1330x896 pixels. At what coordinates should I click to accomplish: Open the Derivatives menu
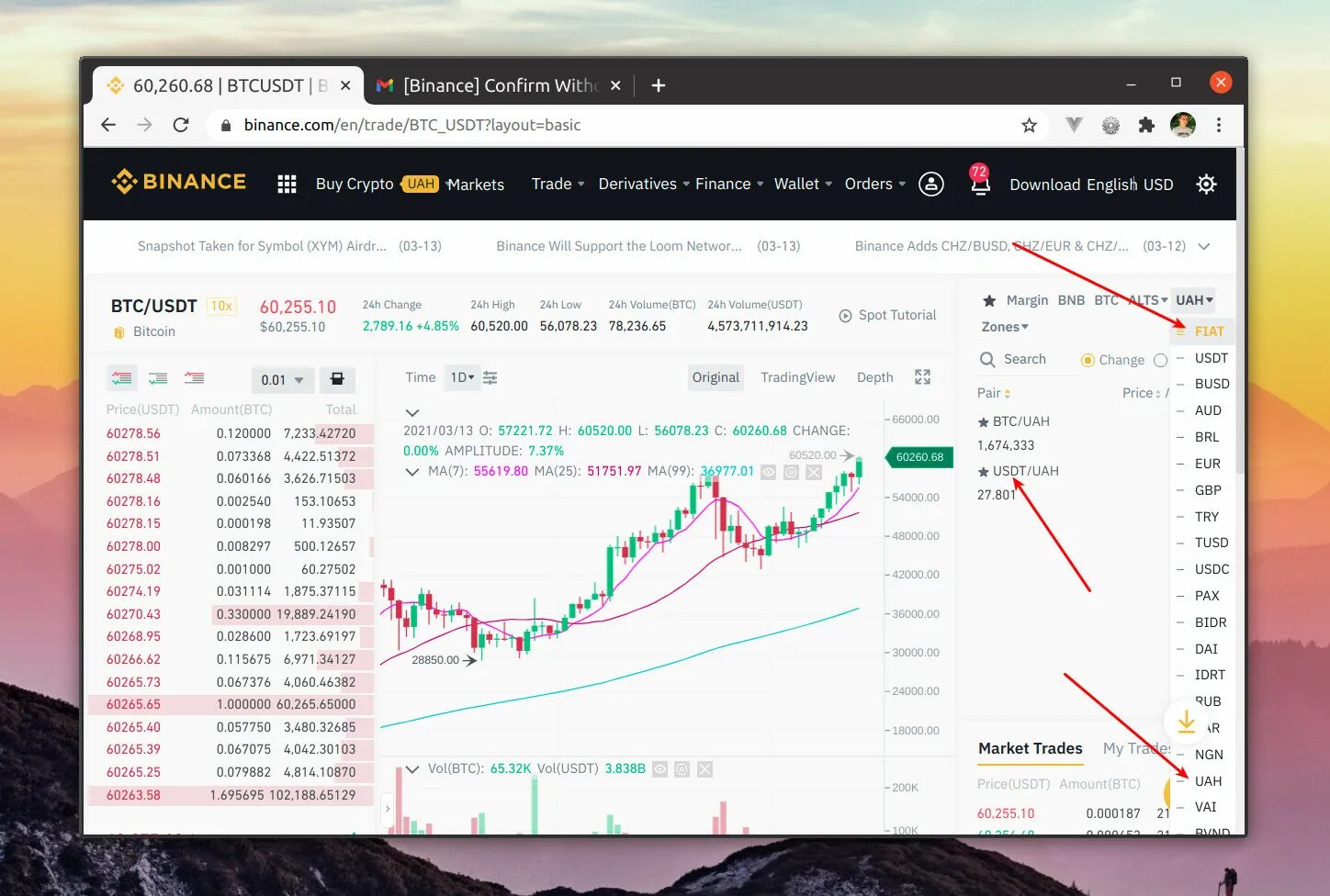[x=643, y=184]
